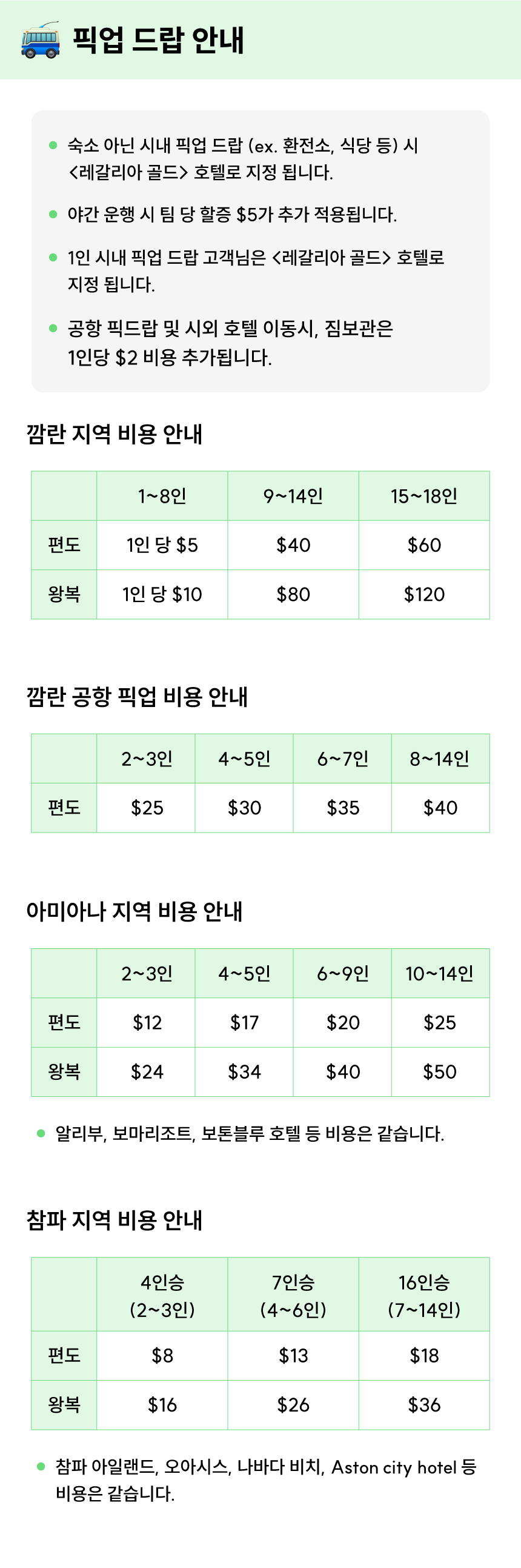Click the luggage storage $2 fee notice
The width and height of the screenshot is (521, 1568).
[230, 343]
